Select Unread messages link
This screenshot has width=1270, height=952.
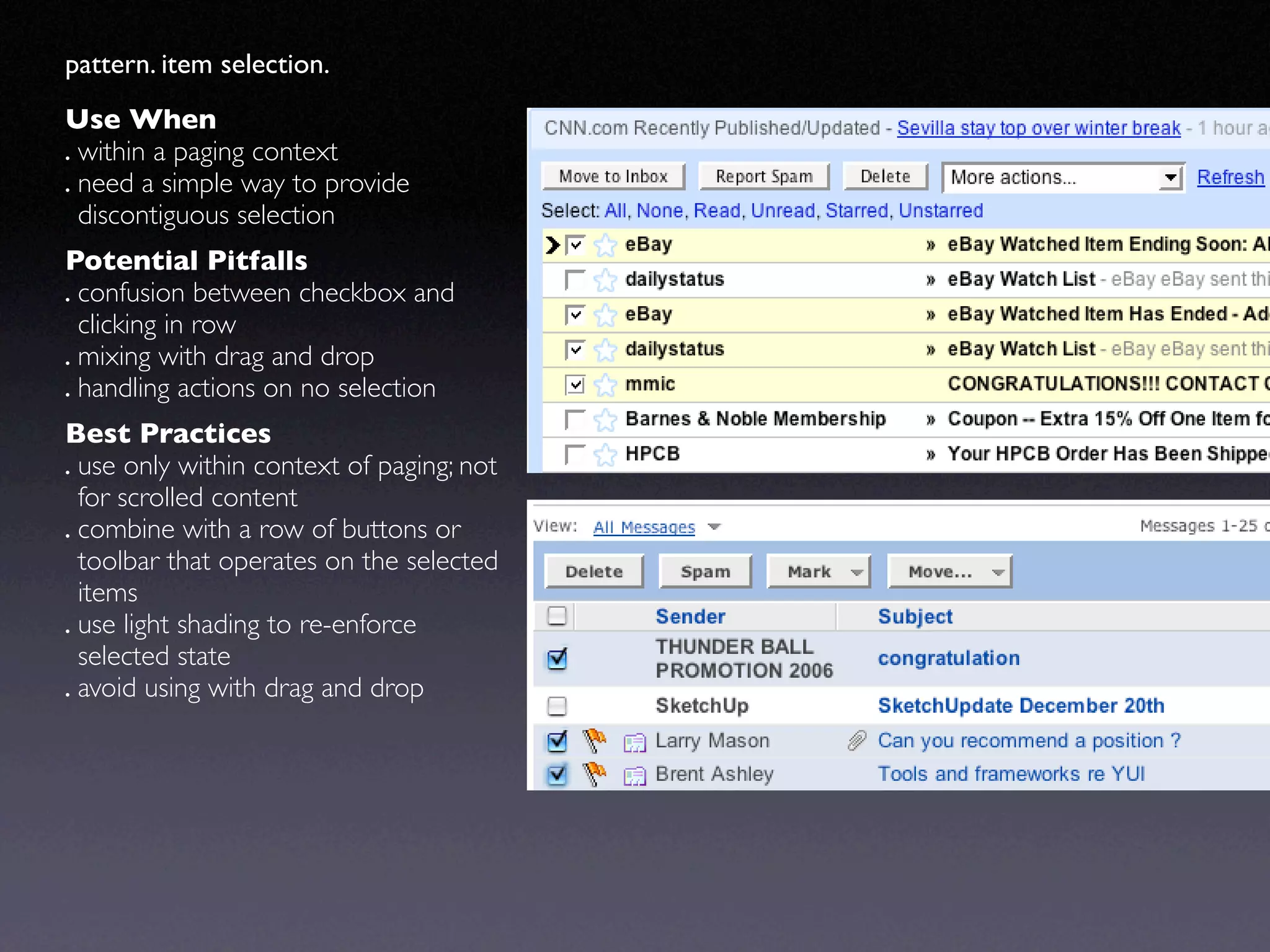[x=783, y=211]
